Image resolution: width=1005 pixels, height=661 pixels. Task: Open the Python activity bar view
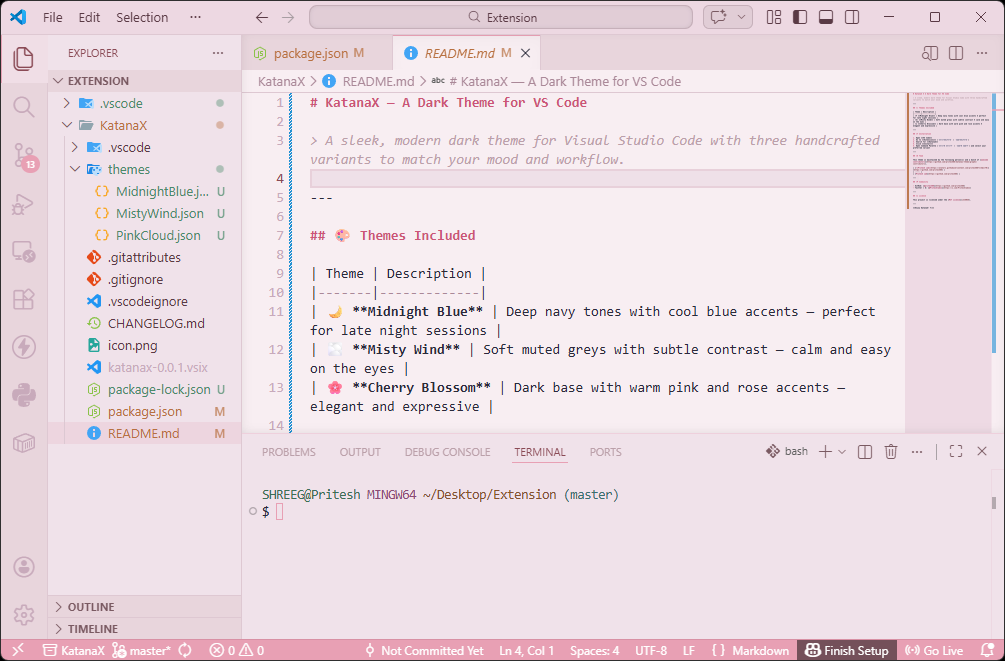click(24, 395)
